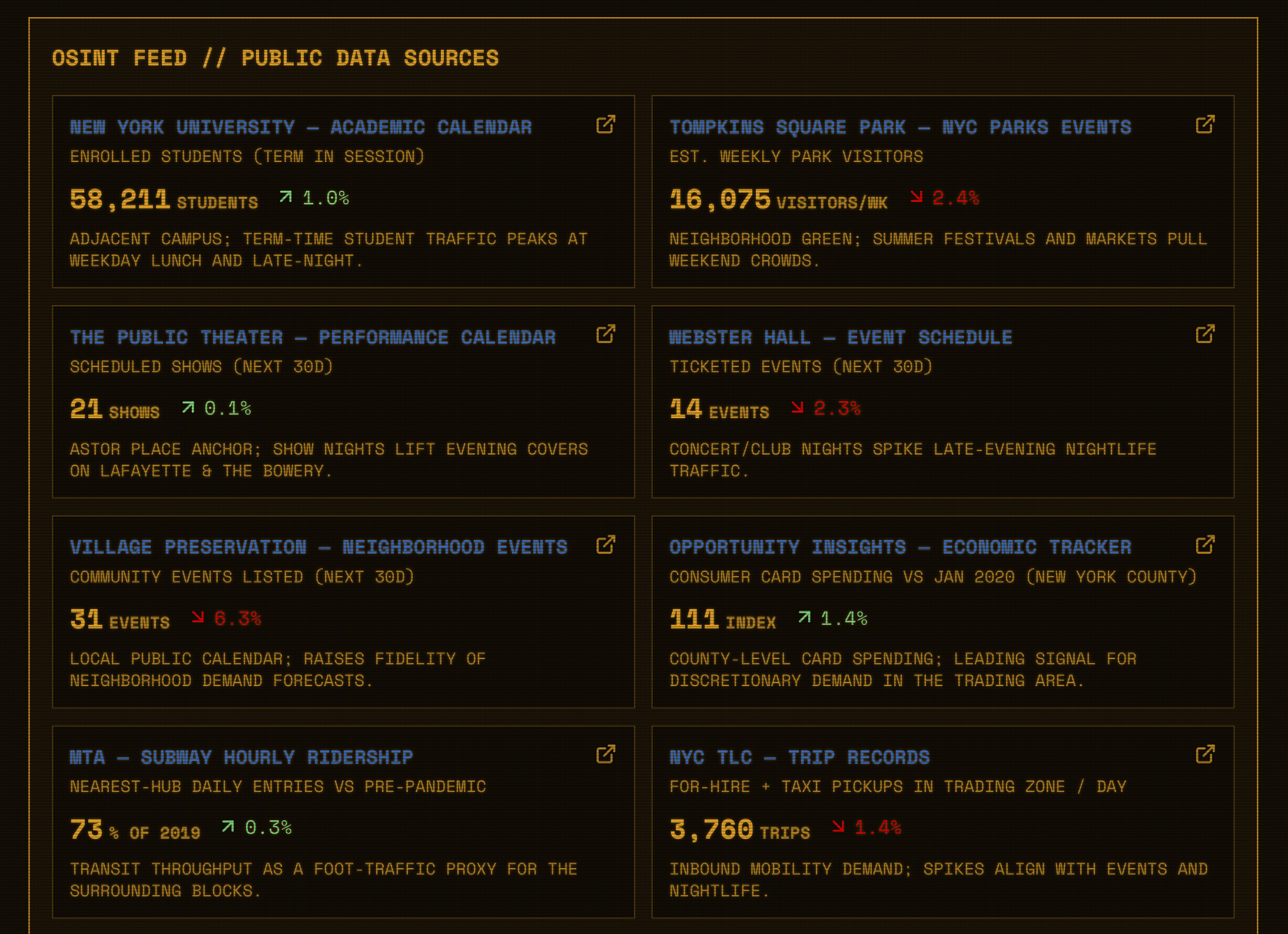The width and height of the screenshot is (1288, 934).
Task: Click the 3,760 trips value
Action: (x=740, y=830)
